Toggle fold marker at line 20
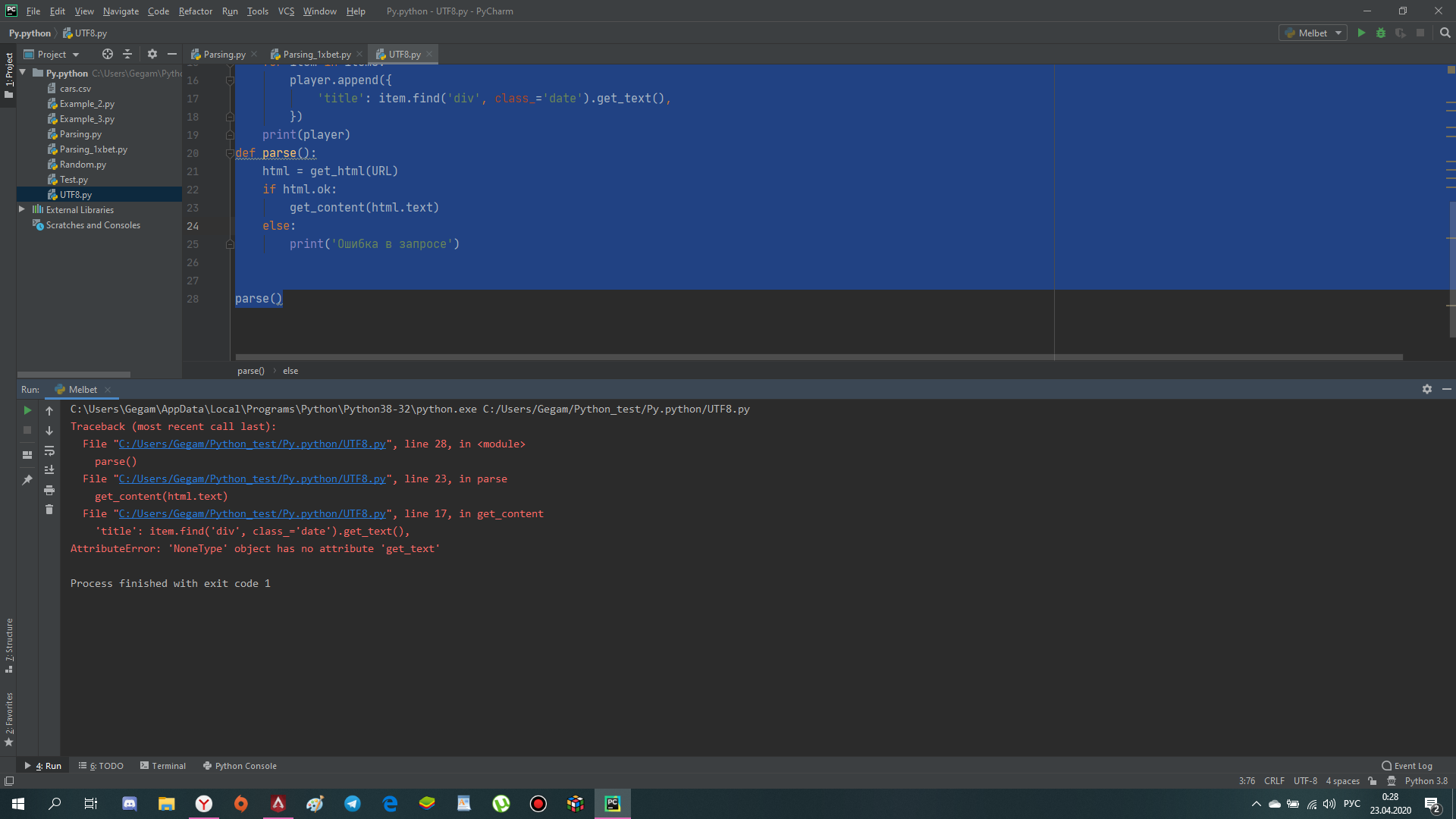 (230, 153)
